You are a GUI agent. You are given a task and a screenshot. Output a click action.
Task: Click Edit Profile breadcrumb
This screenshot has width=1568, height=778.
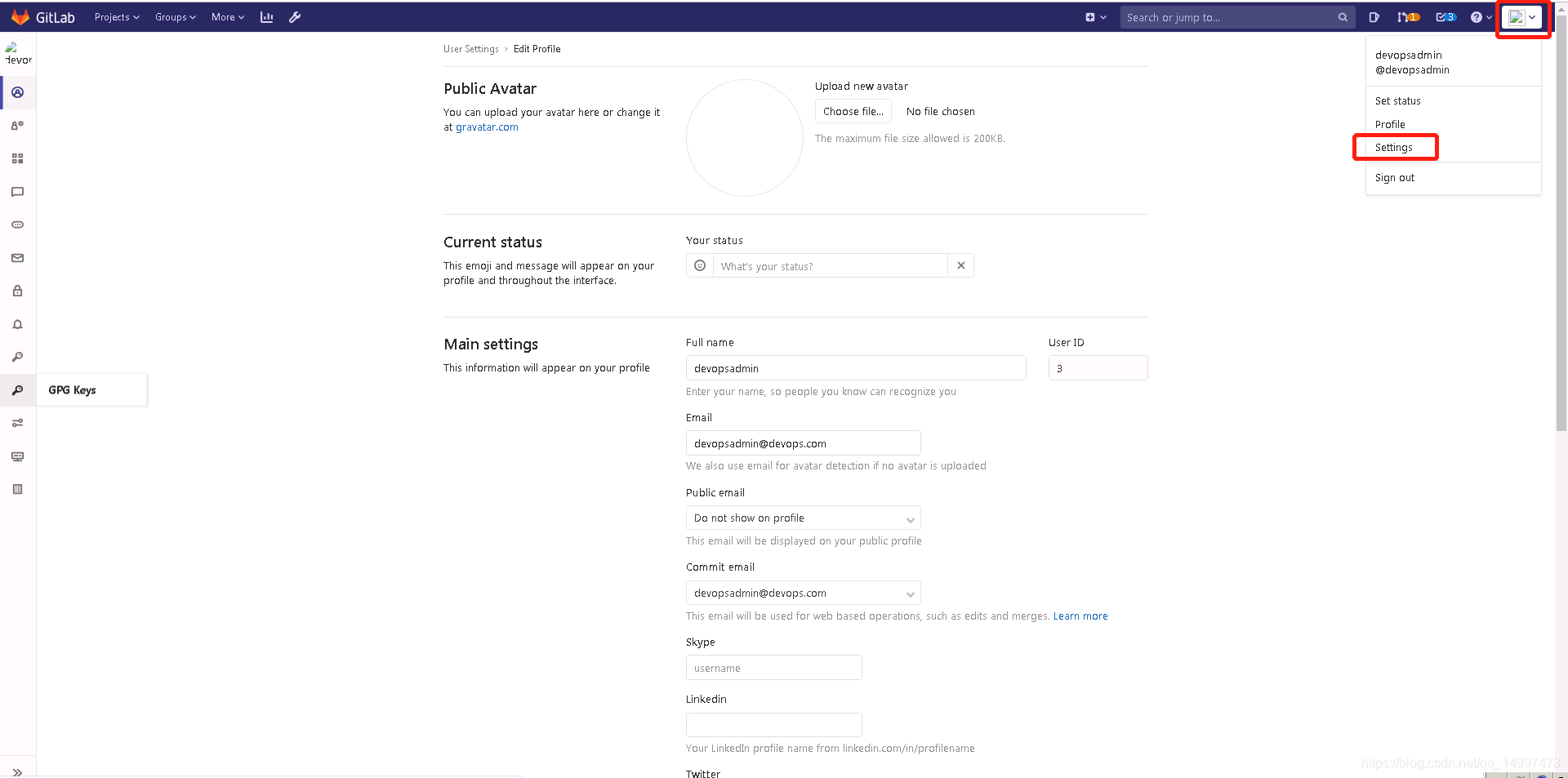(x=537, y=49)
